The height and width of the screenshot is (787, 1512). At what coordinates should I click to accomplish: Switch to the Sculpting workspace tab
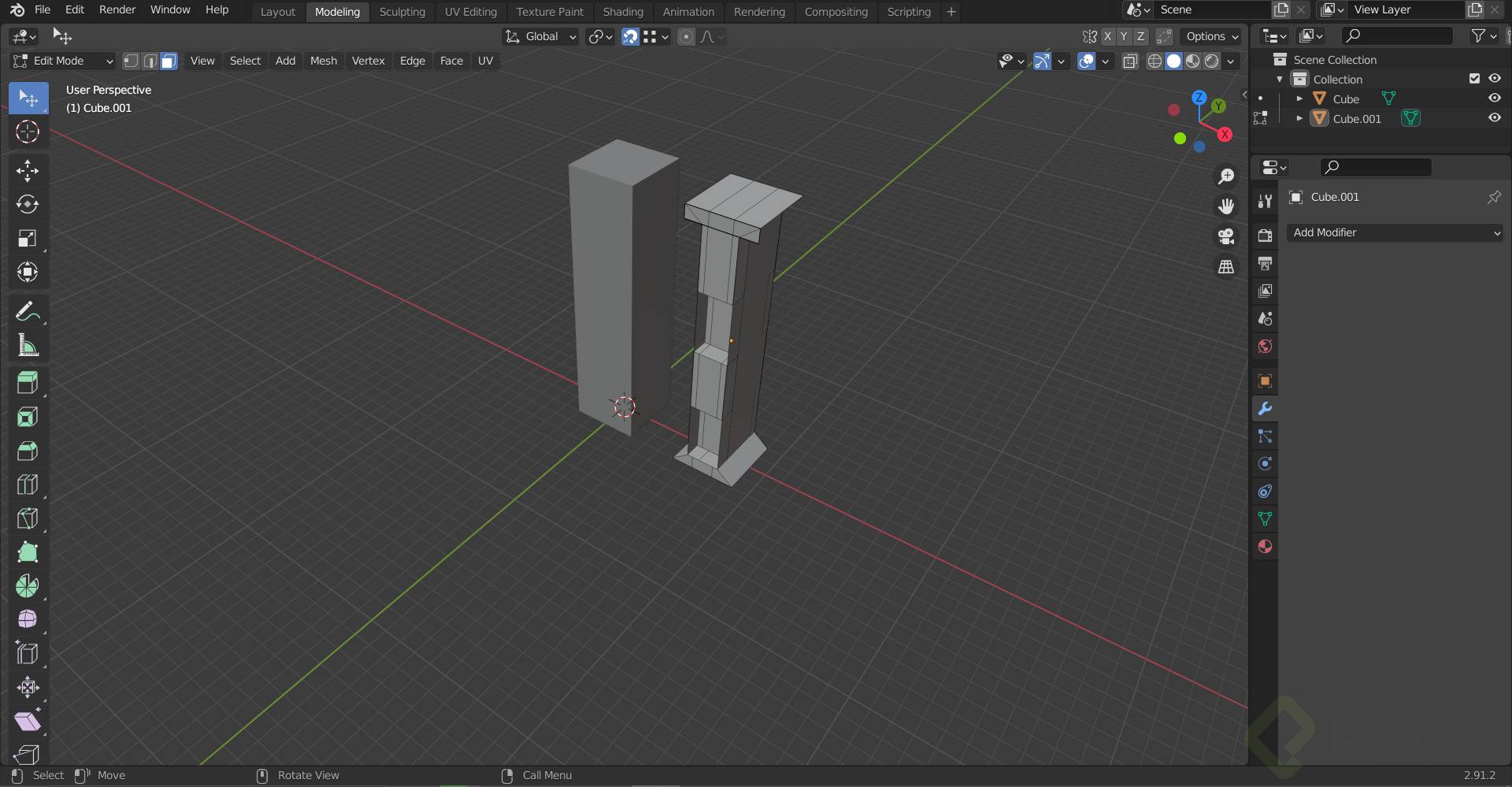coord(402,12)
